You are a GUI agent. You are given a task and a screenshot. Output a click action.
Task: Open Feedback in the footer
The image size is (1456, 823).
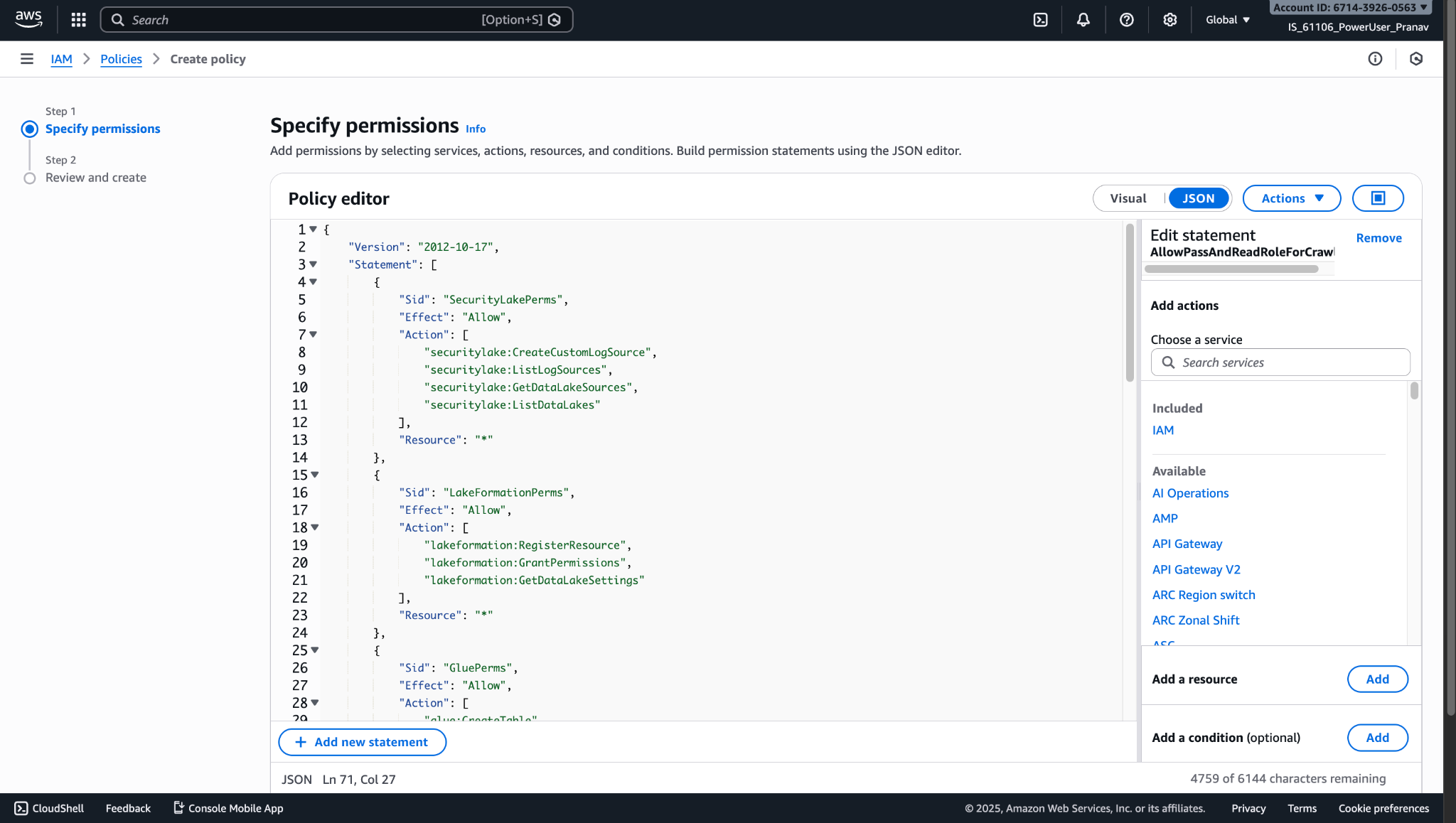(128, 808)
